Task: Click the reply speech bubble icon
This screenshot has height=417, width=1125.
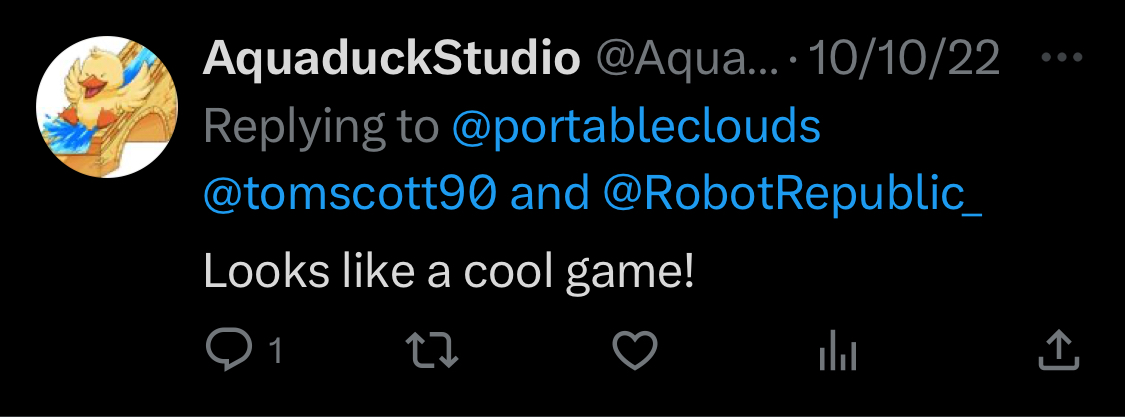Action: tap(231, 349)
